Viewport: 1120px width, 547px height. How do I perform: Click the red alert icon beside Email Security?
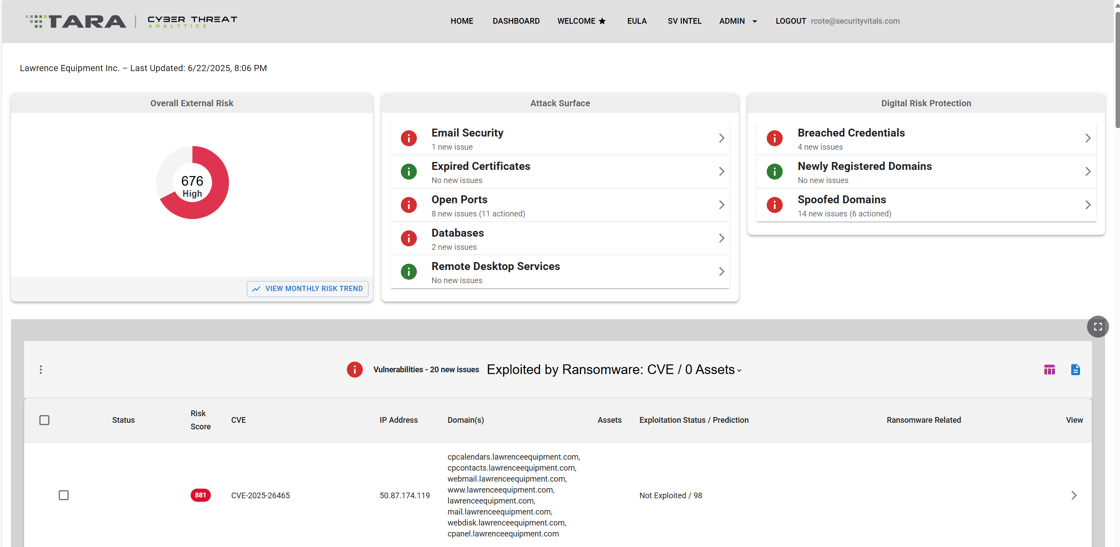(409, 138)
